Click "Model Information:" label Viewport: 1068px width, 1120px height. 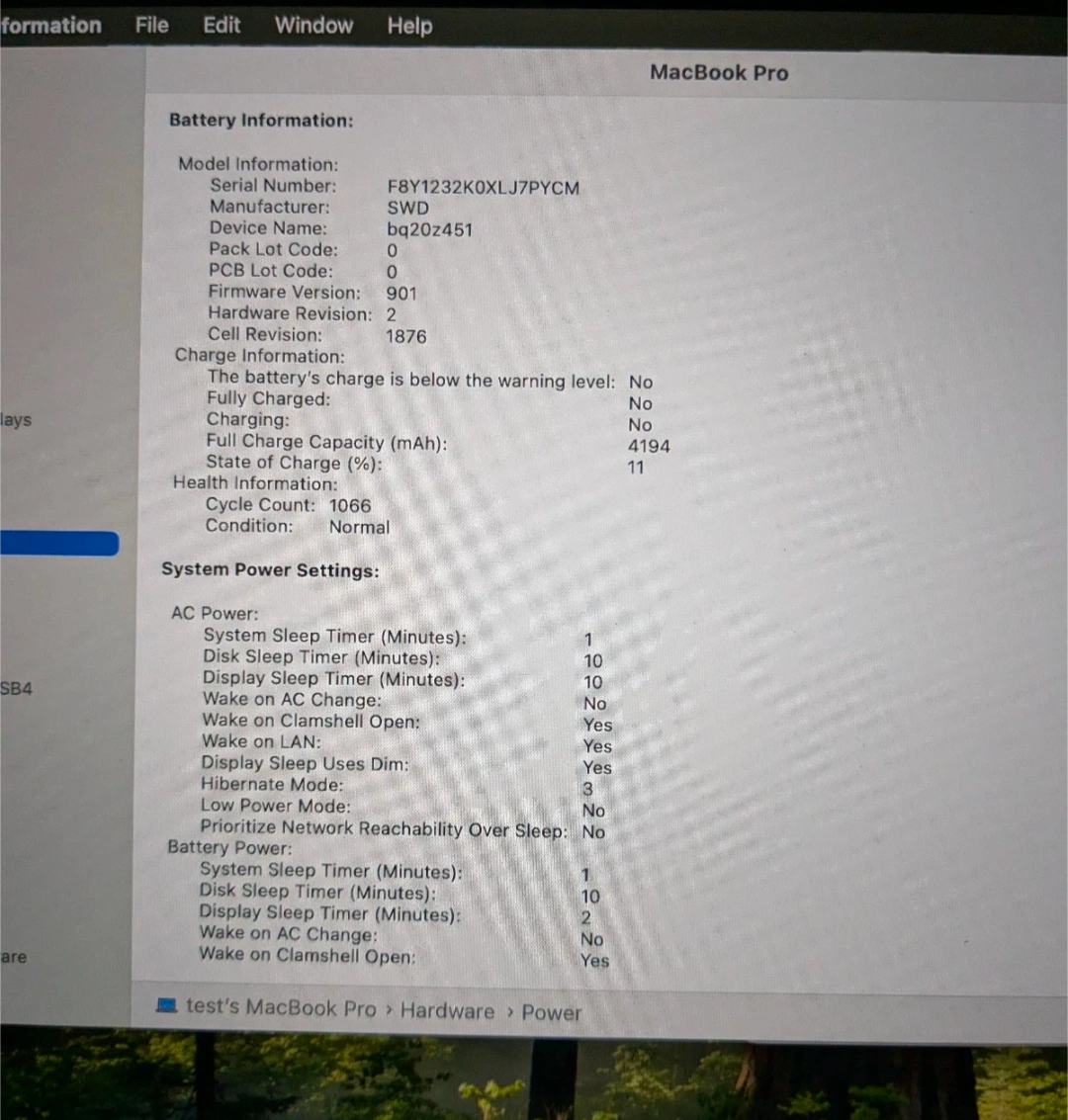click(258, 163)
